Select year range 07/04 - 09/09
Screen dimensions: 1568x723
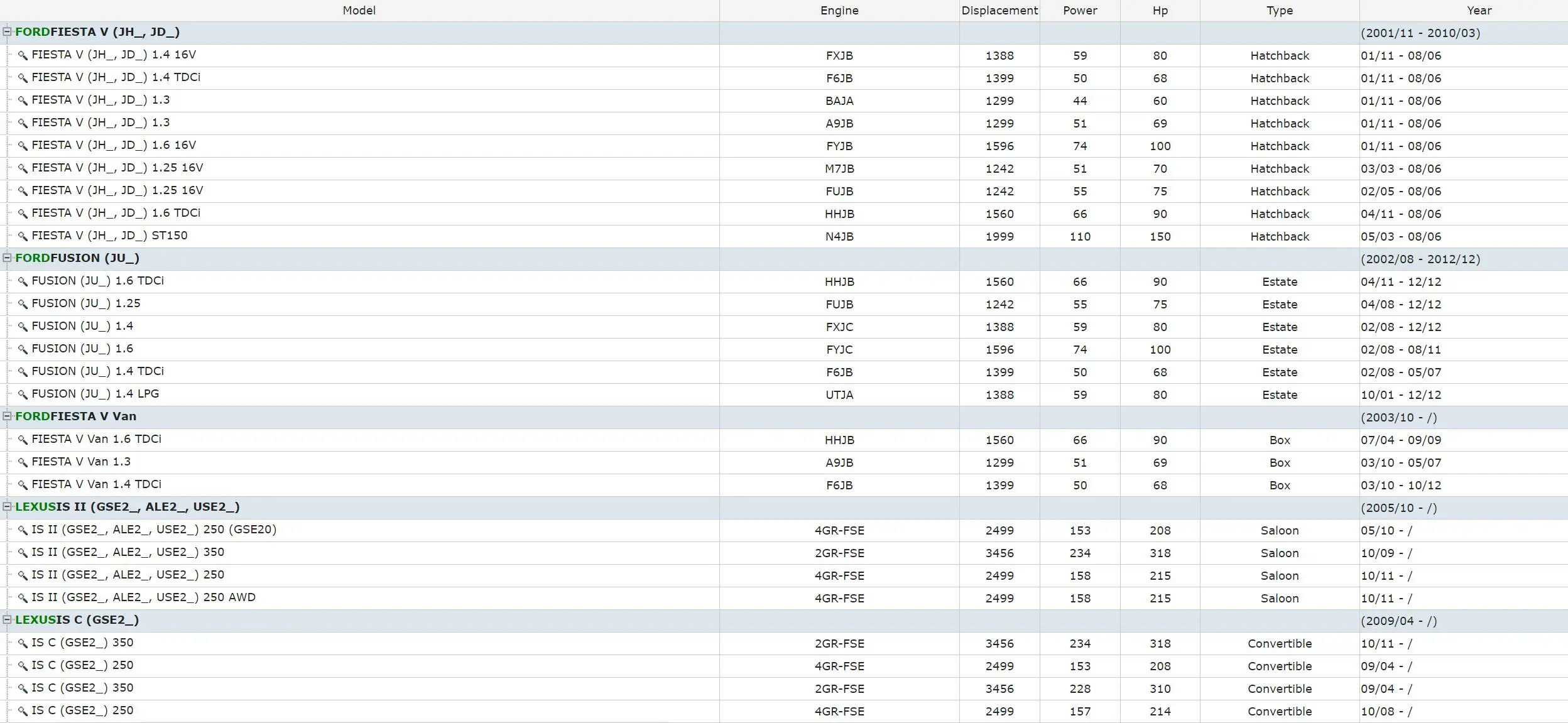(1401, 440)
